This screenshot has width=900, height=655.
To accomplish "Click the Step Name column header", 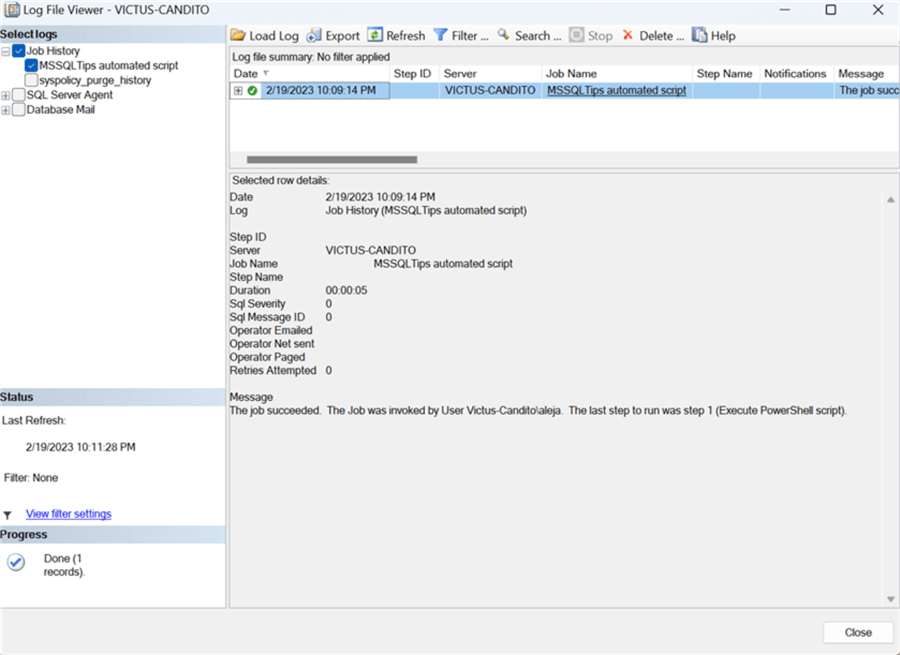I will point(726,73).
